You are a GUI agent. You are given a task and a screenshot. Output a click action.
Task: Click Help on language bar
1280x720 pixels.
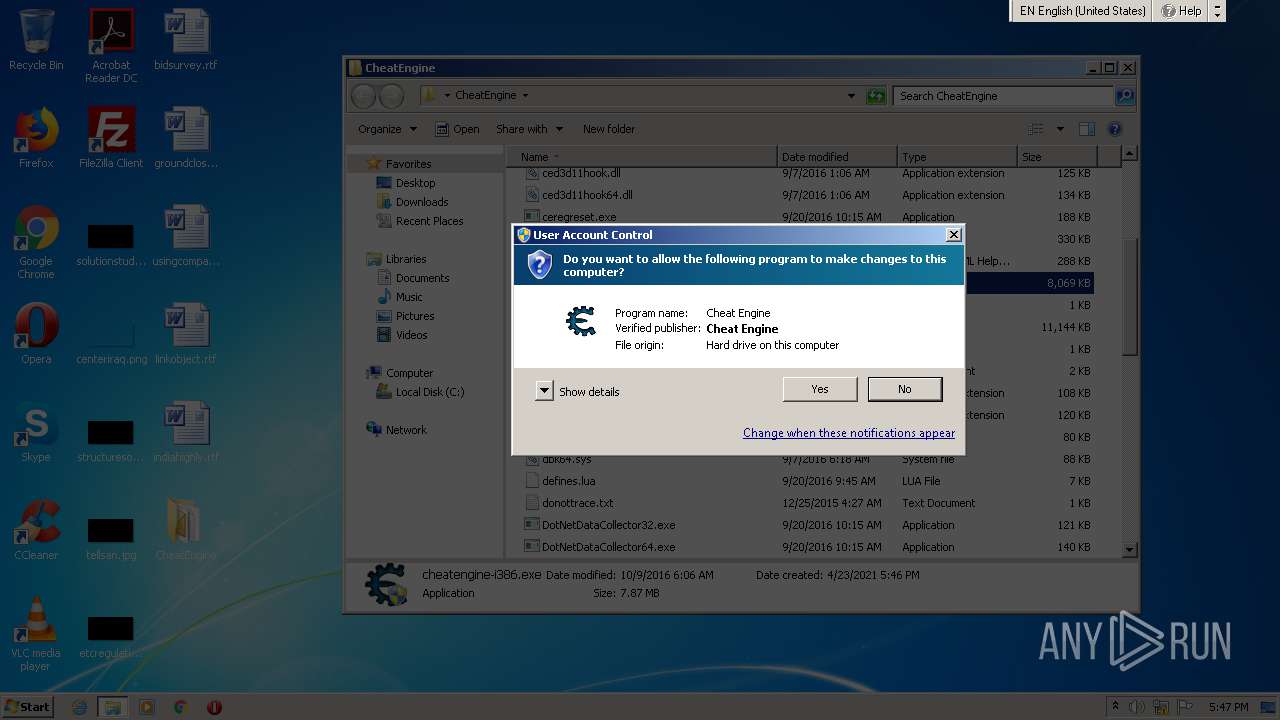click(1182, 11)
